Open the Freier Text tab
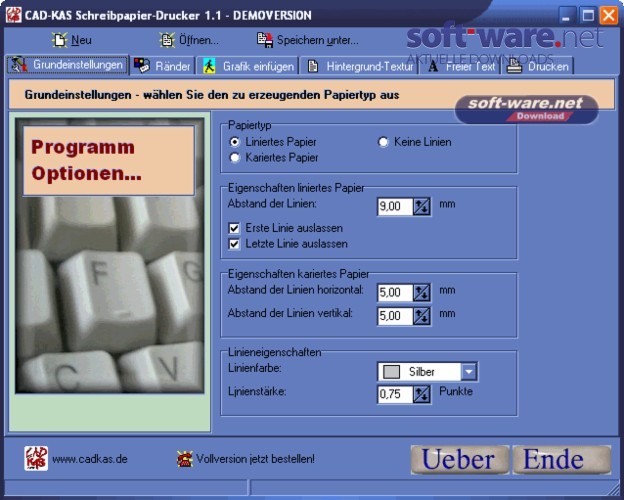The width and height of the screenshot is (624, 500). [460, 66]
